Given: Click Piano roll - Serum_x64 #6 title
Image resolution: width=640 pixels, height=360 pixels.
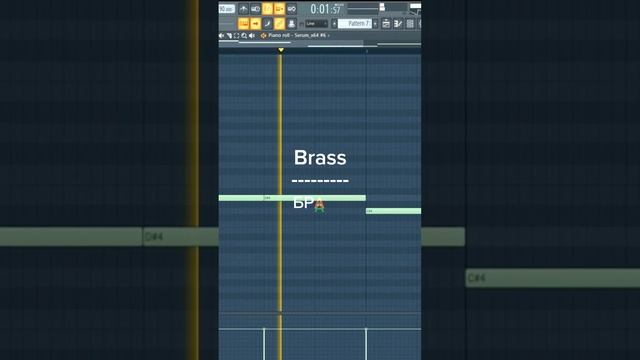Looking at the screenshot, I should pyautogui.click(x=297, y=36).
